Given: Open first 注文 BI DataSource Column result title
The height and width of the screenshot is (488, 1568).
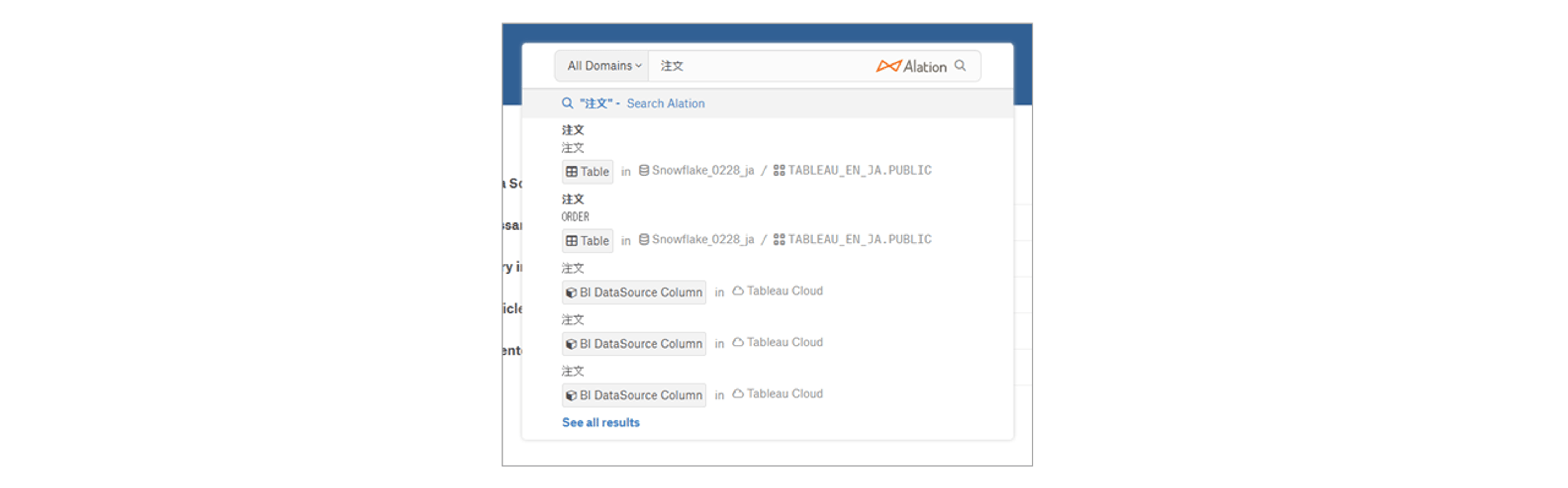Looking at the screenshot, I should click(573, 269).
